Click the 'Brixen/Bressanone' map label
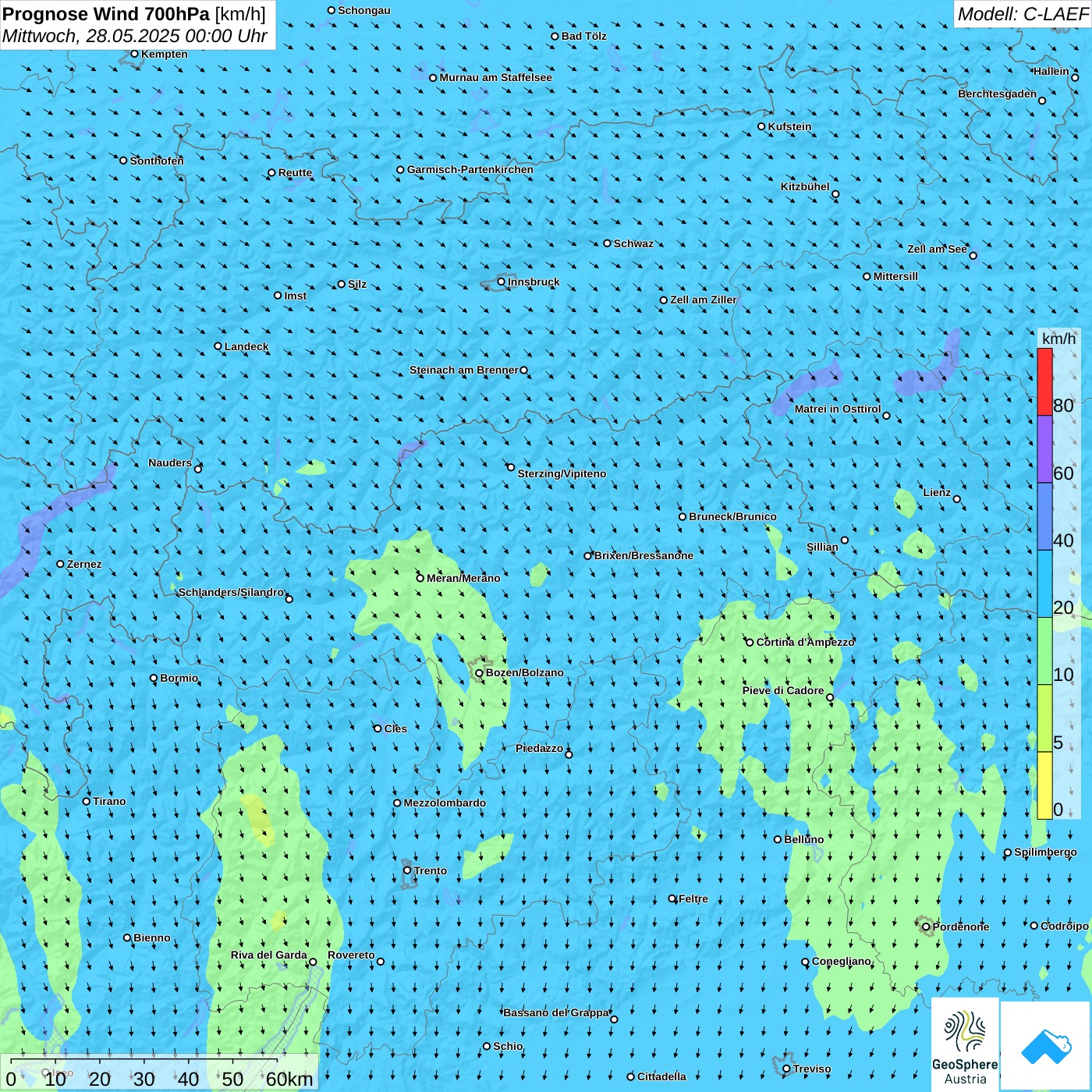This screenshot has height=1092, width=1092. [x=643, y=555]
